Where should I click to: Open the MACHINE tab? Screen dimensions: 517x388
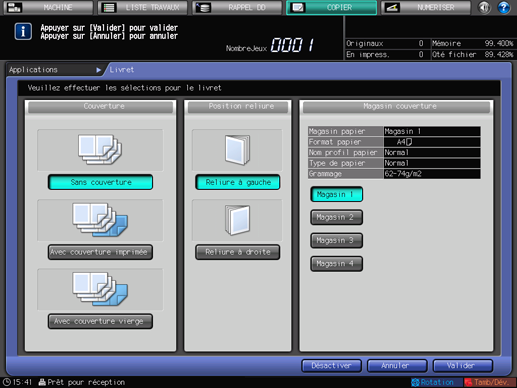(48, 7)
